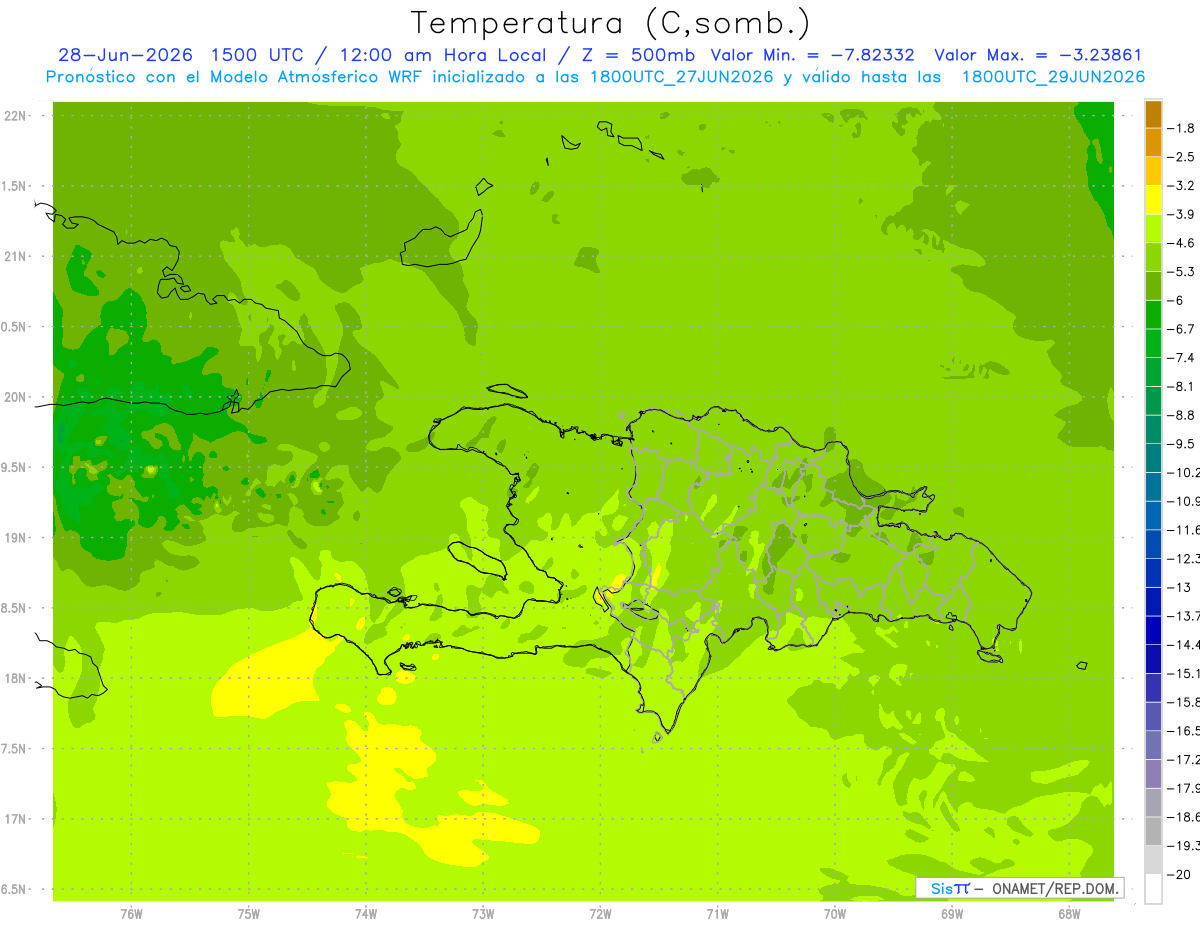Click the '-5.3' colorbar label

tap(1182, 272)
